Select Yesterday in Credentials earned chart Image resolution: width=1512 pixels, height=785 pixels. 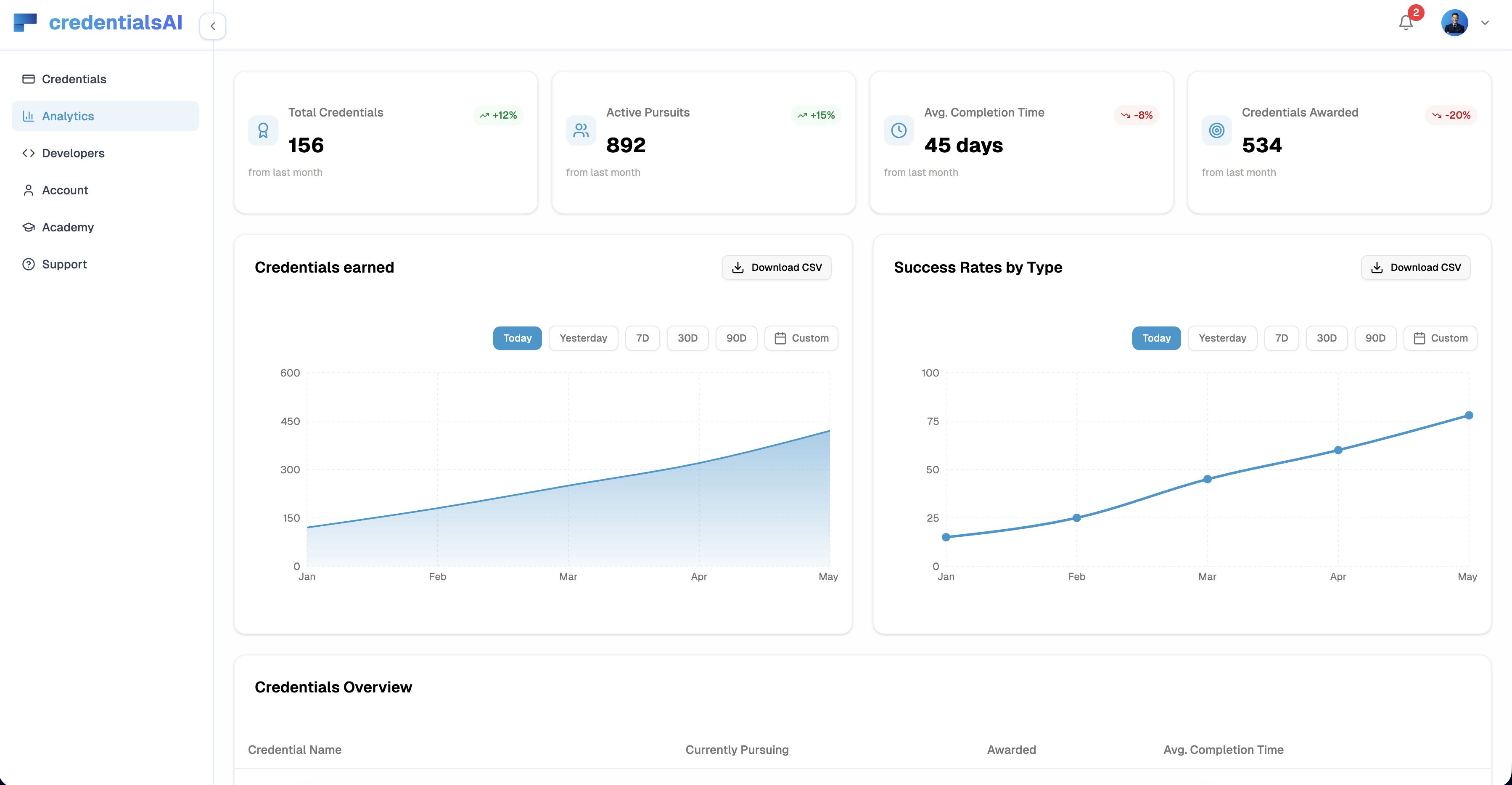584,338
